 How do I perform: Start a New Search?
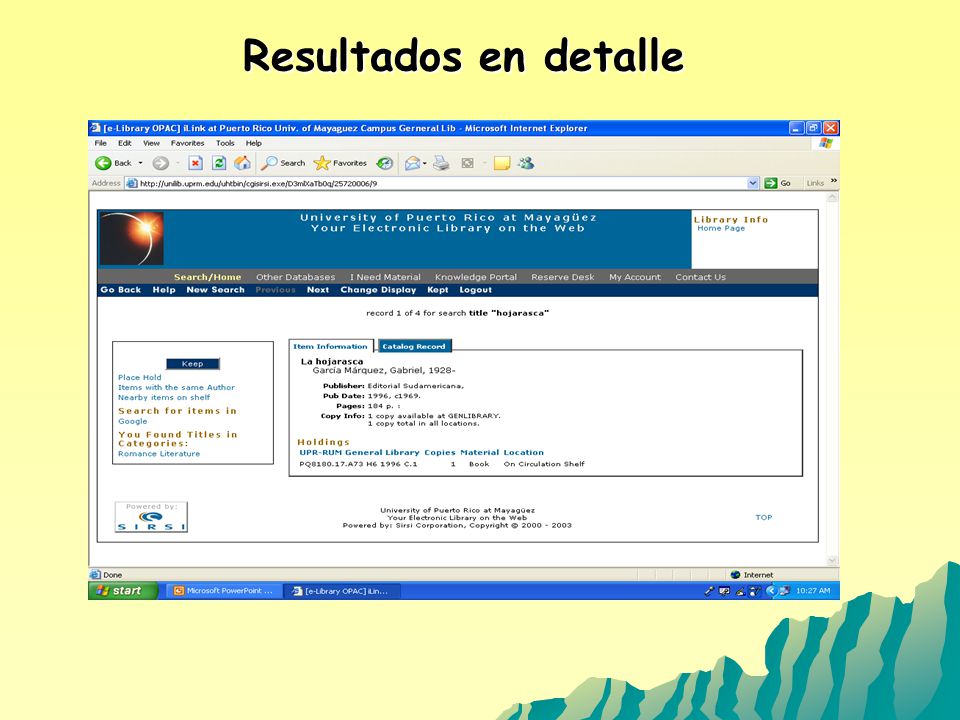pyautogui.click(x=216, y=290)
